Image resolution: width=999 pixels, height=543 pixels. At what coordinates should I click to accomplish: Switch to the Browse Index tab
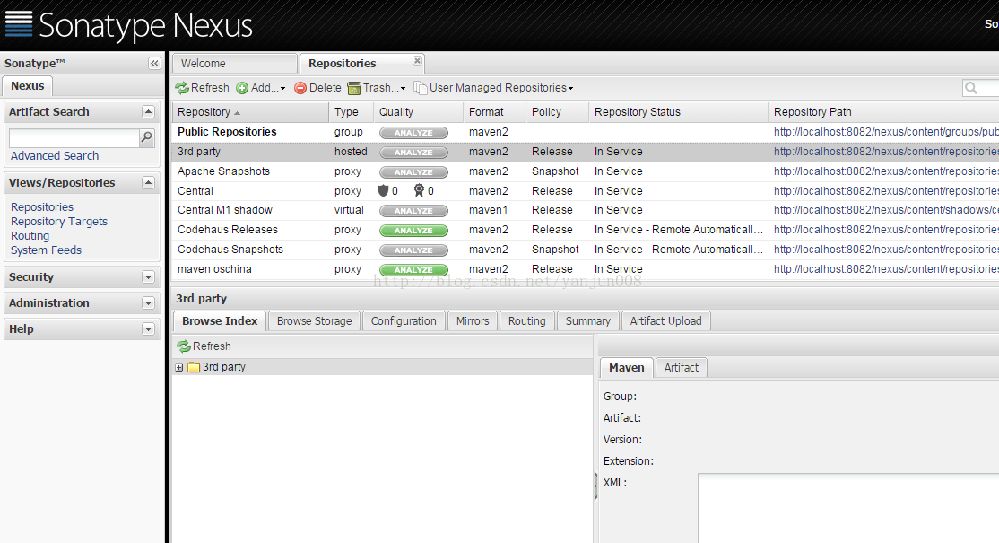pos(220,321)
